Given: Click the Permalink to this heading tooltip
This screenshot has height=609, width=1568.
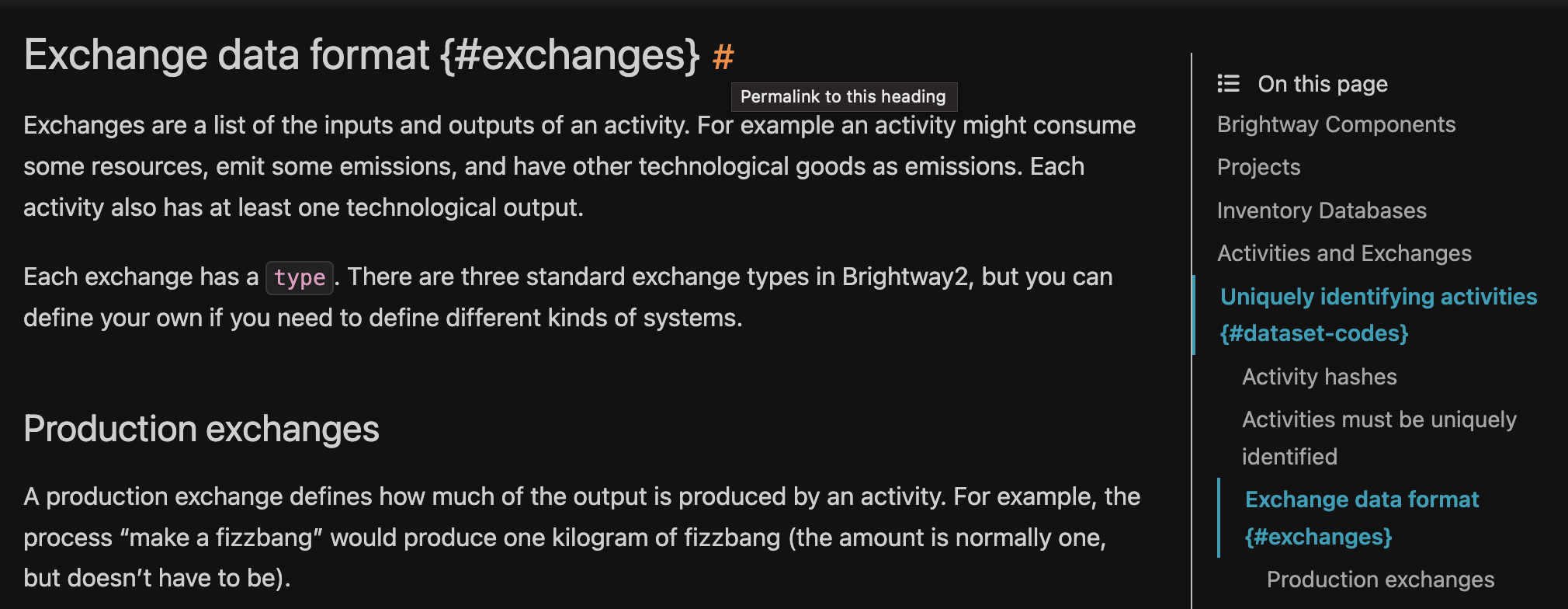Looking at the screenshot, I should pyautogui.click(x=844, y=96).
